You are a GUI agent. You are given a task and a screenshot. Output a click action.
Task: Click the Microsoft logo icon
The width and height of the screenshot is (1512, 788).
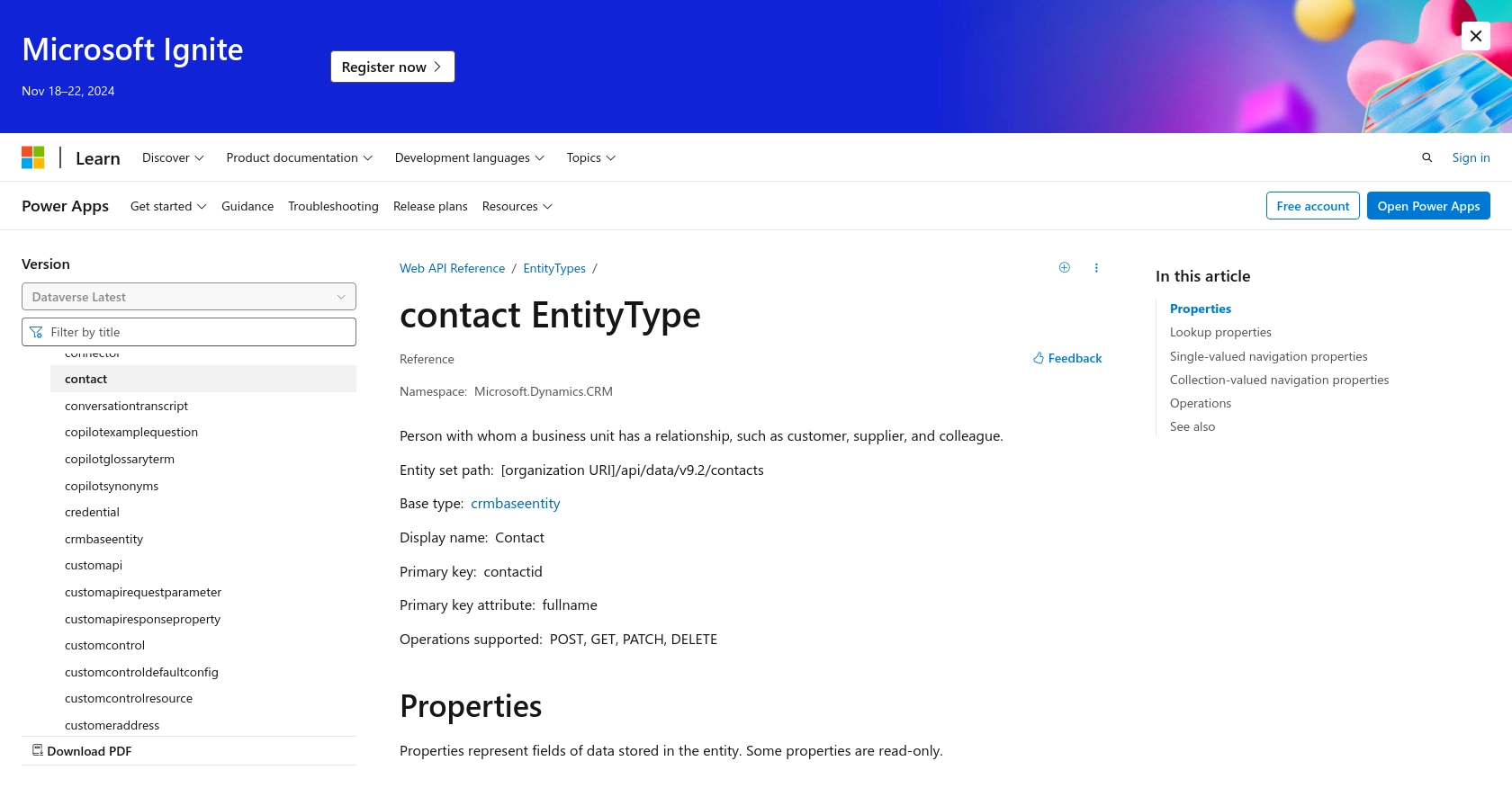tap(33, 157)
